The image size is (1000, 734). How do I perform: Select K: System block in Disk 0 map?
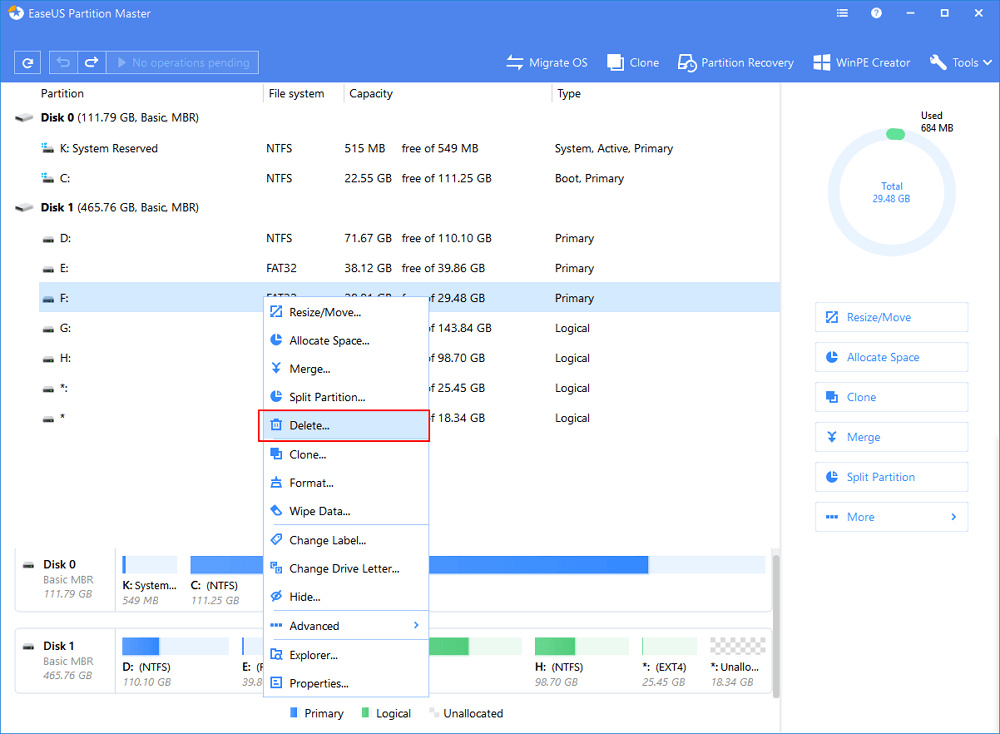tap(150, 581)
